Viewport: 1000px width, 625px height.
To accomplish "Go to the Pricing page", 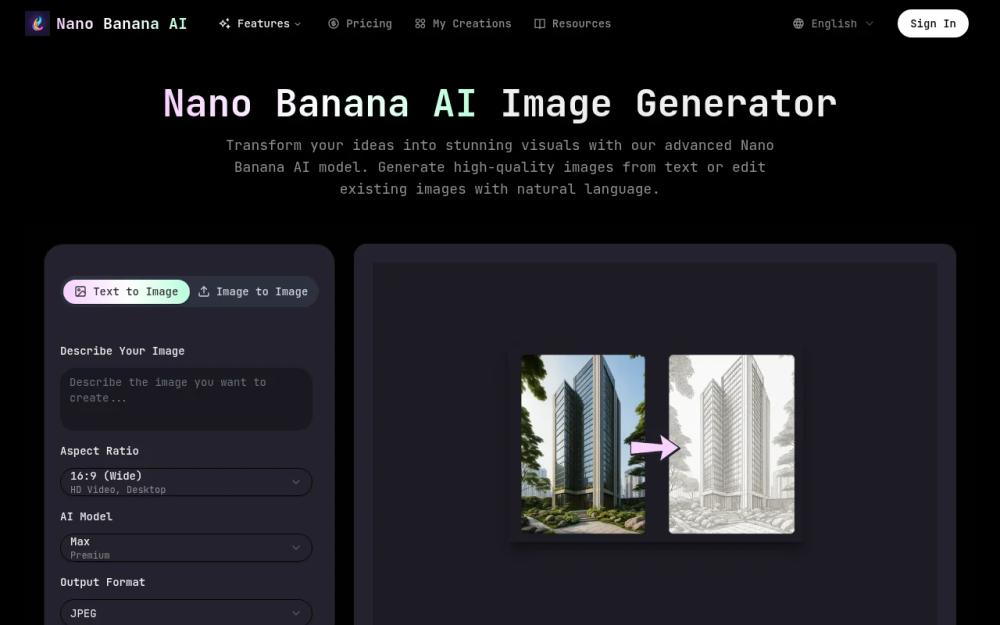I will coord(360,24).
